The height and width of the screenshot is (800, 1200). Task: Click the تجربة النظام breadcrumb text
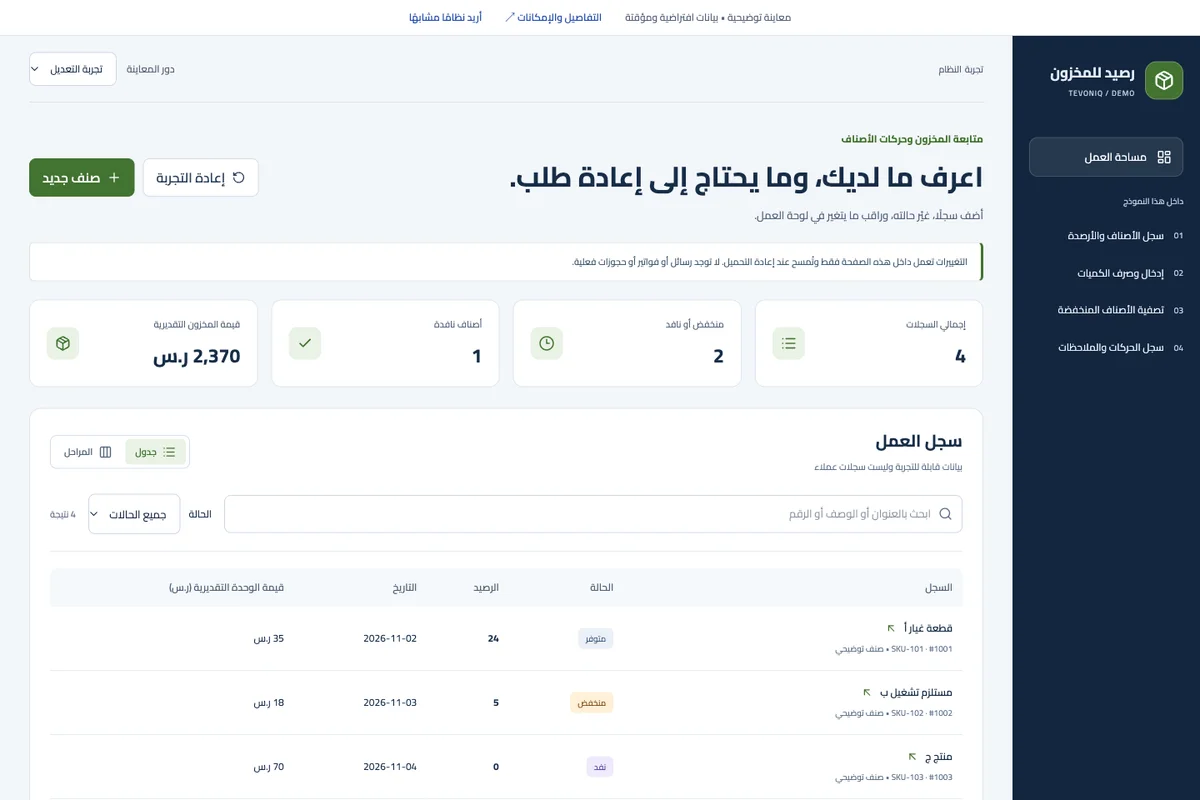(x=960, y=69)
